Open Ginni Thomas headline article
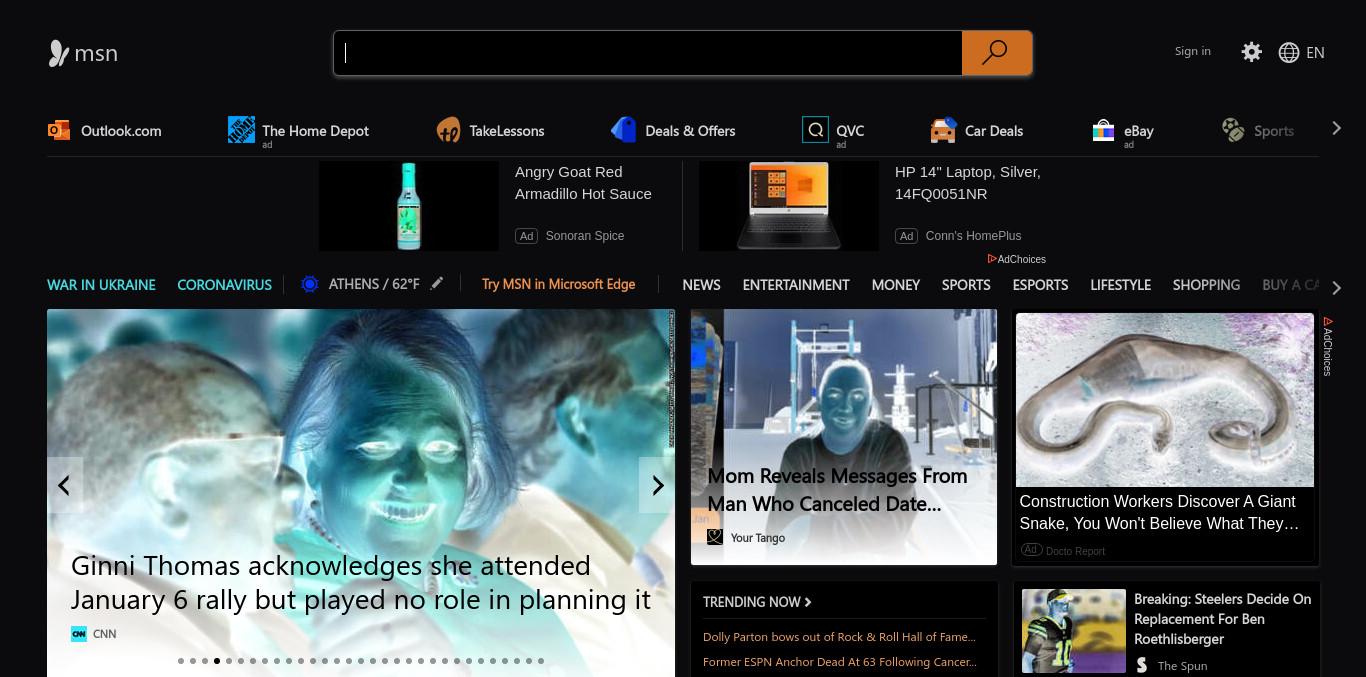Screen dimensions: 1366x677 point(361,583)
